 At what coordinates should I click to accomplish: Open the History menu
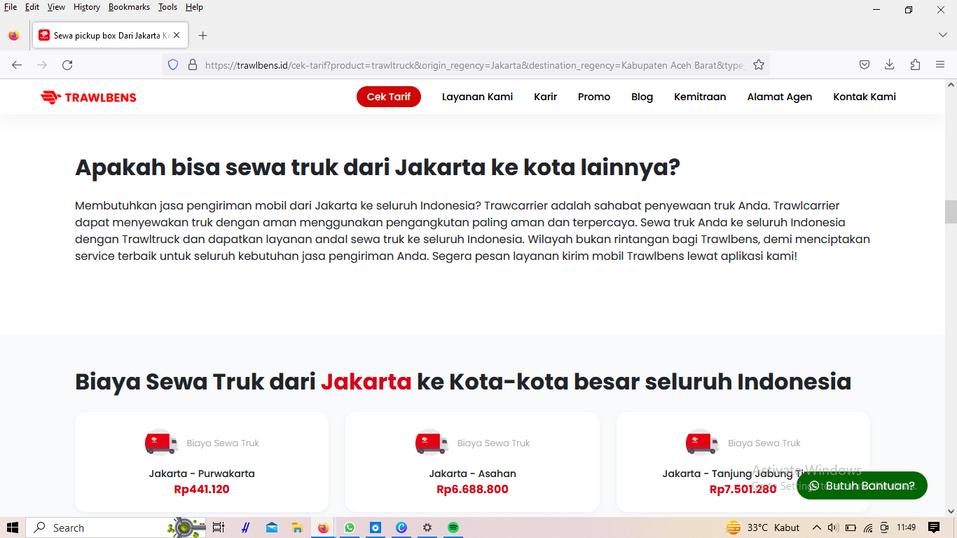pyautogui.click(x=86, y=7)
